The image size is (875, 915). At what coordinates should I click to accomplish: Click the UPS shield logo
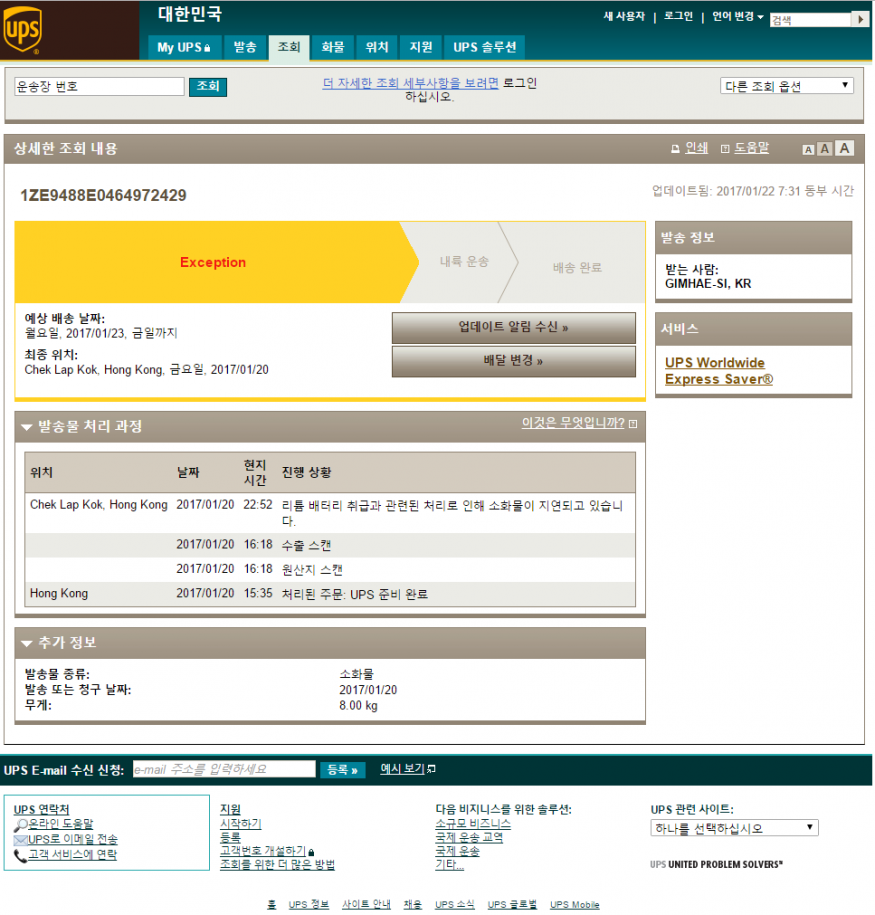tap(23, 29)
